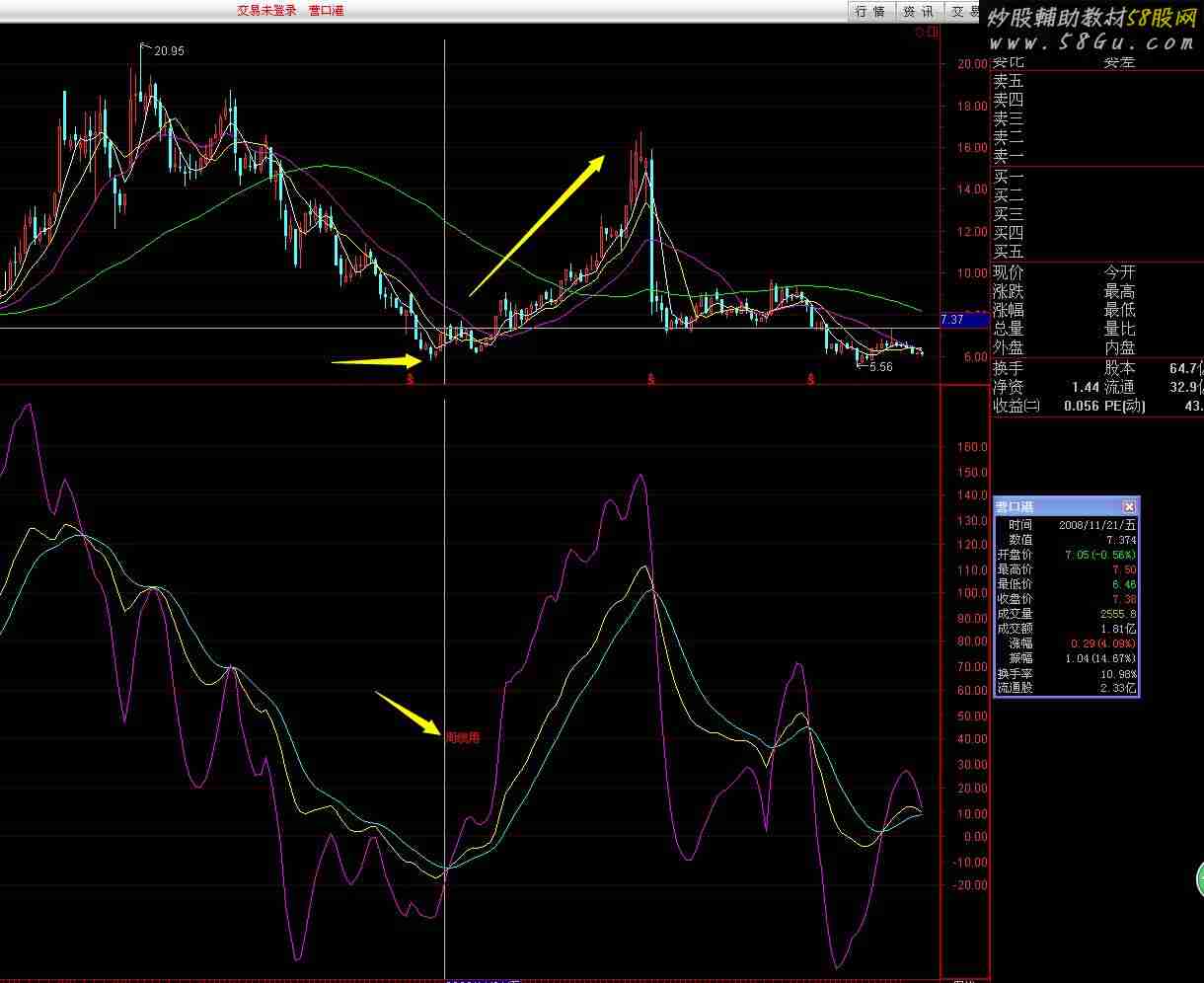Image resolution: width=1204 pixels, height=983 pixels.
Task: Close the 营口港 data popup
Action: click(x=1129, y=506)
